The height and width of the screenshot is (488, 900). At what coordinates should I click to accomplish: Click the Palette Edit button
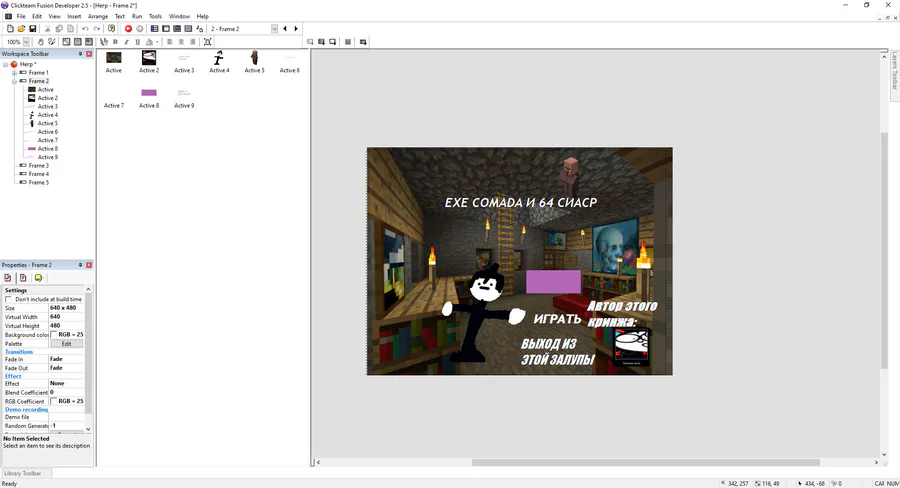pyautogui.click(x=67, y=343)
